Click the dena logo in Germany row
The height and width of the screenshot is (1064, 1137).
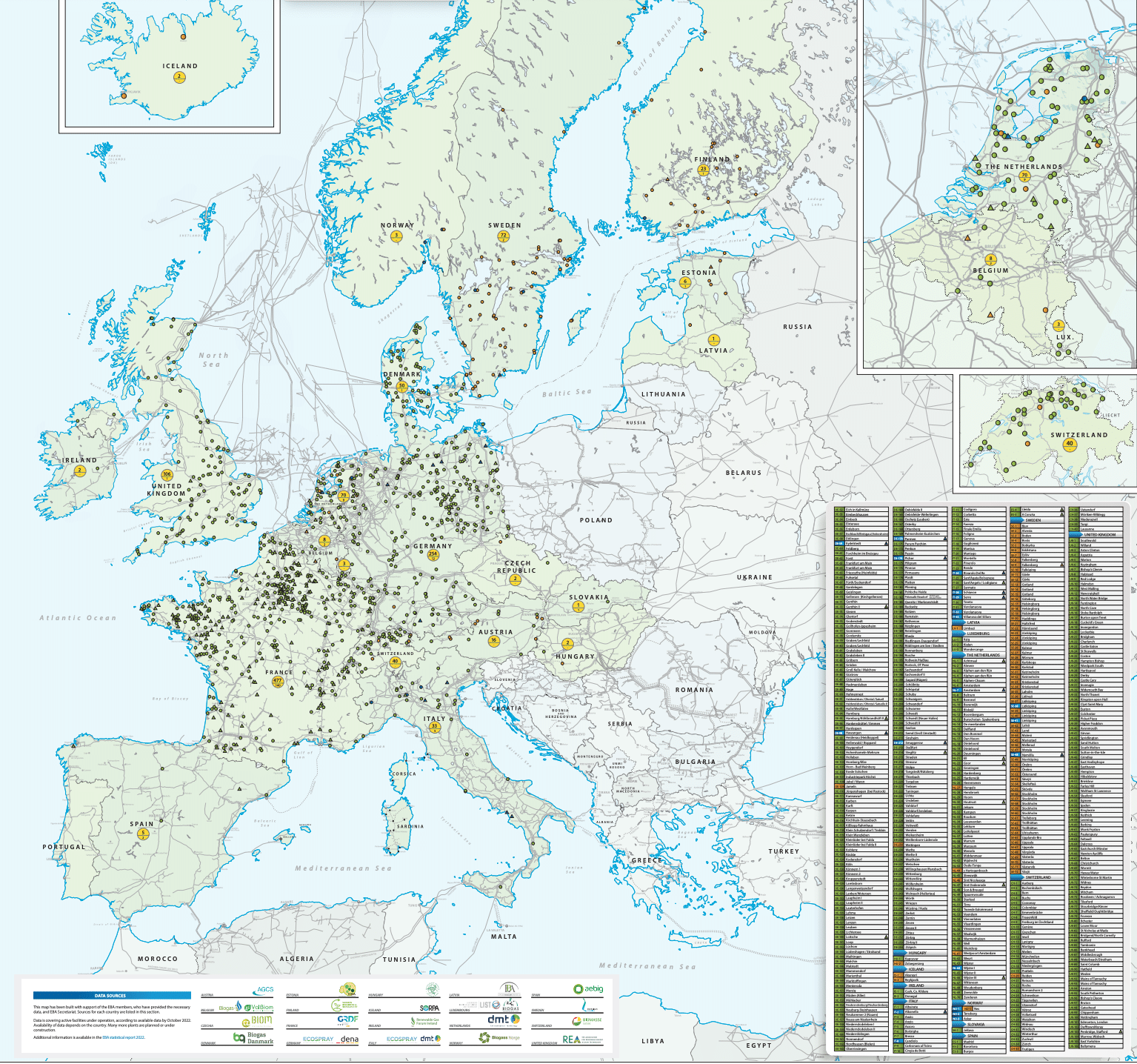click(x=348, y=1040)
